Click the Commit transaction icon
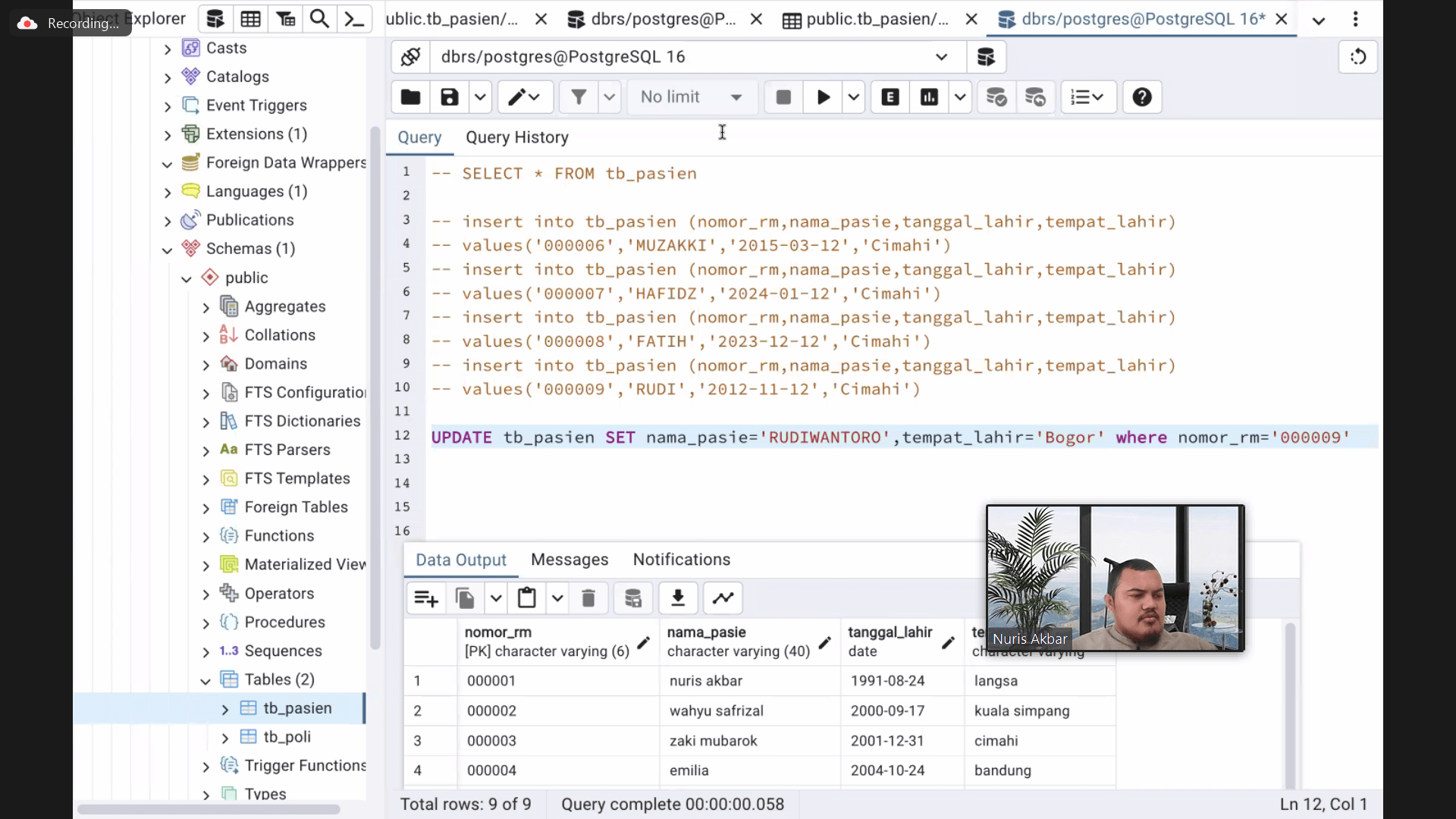This screenshot has width=1456, height=819. coord(996,97)
